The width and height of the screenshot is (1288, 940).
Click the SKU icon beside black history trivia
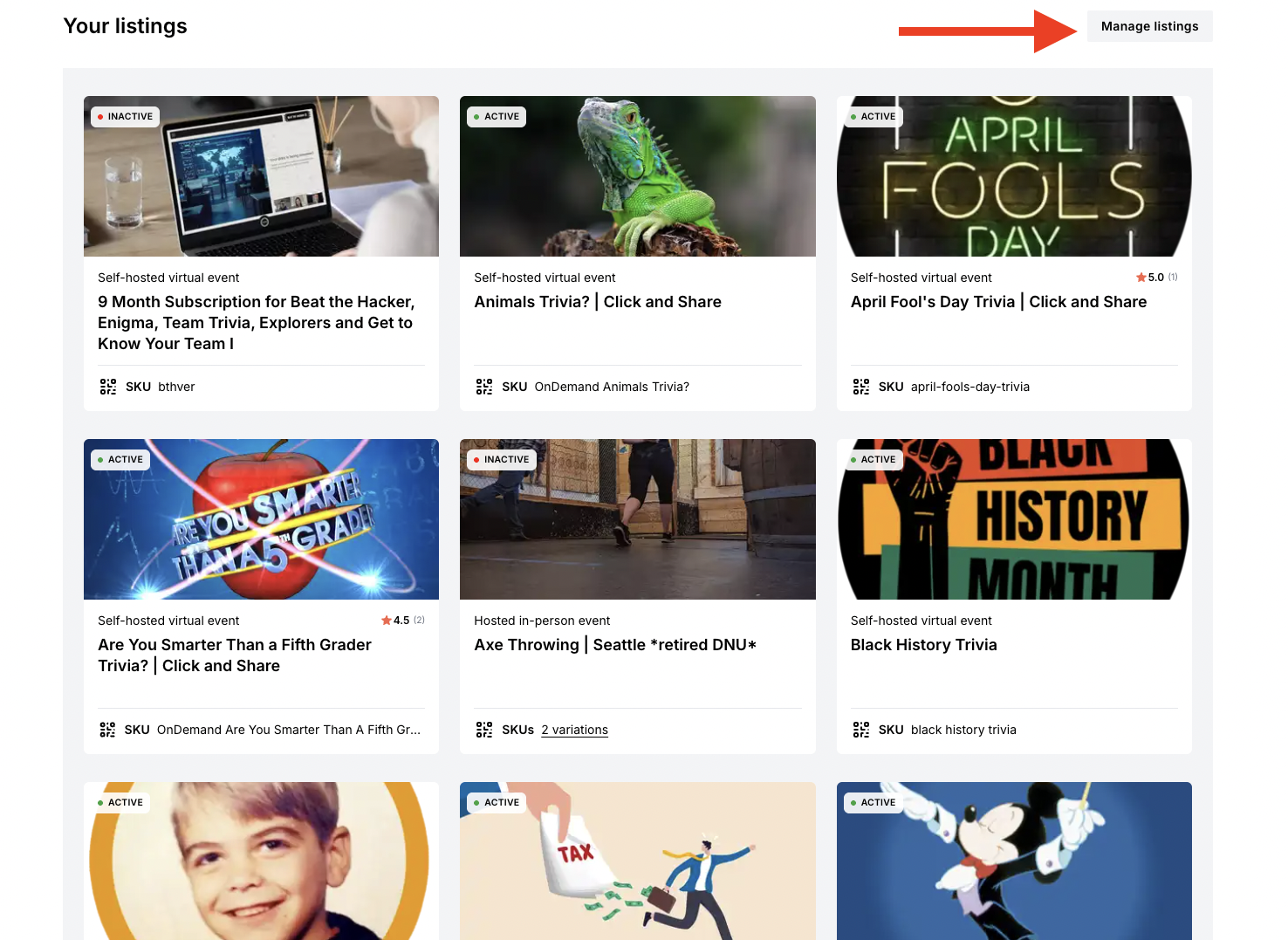[x=861, y=730]
